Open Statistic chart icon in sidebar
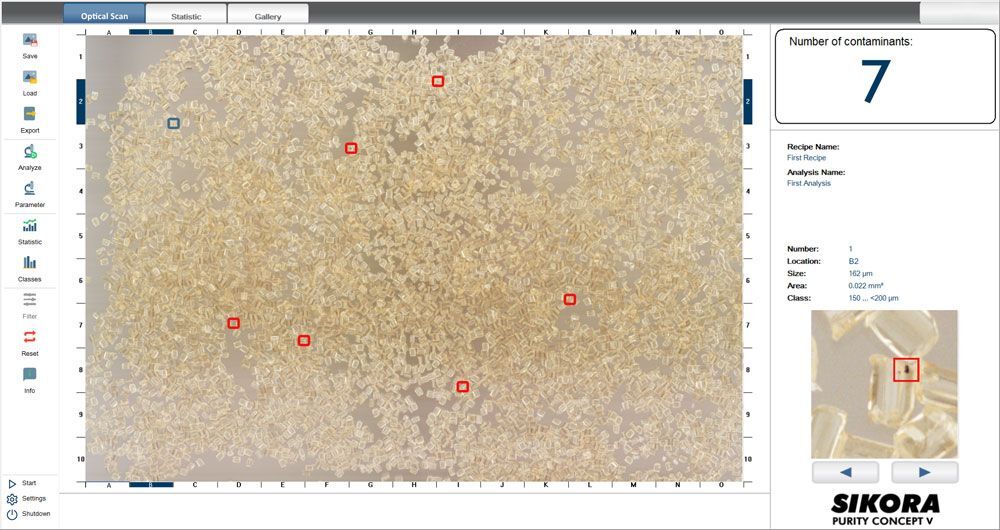 coord(30,227)
